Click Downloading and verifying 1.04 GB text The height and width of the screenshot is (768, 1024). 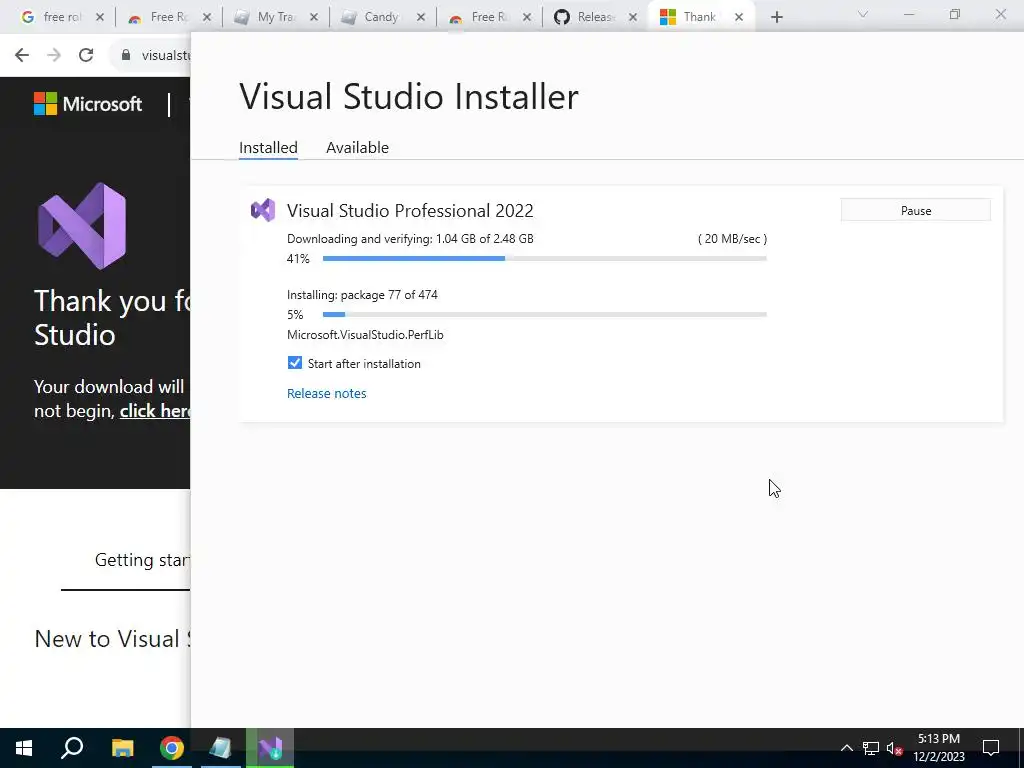[410, 239]
